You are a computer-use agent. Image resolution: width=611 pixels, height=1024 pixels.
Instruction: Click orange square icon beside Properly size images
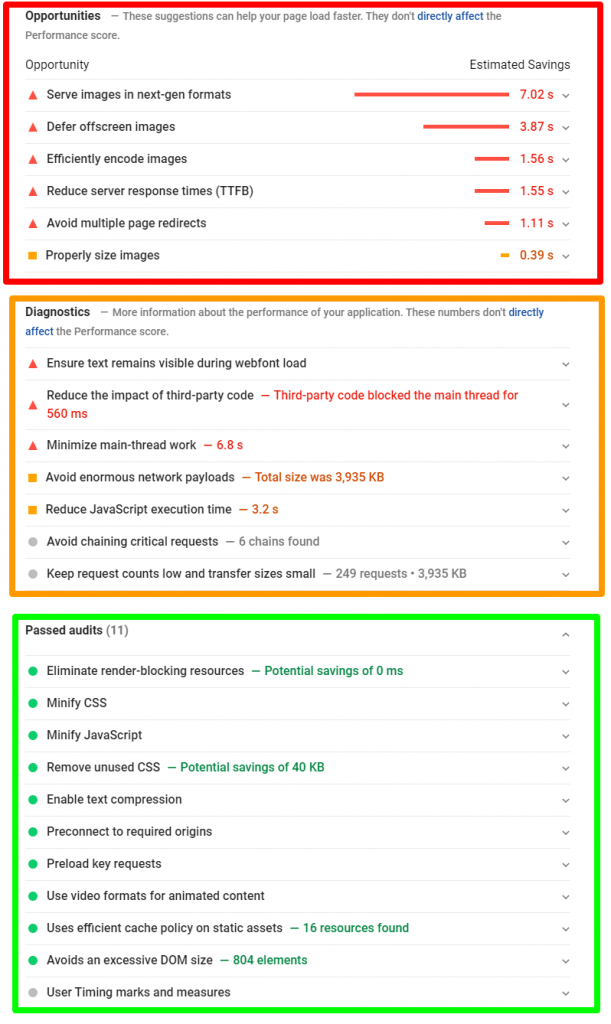(33, 255)
